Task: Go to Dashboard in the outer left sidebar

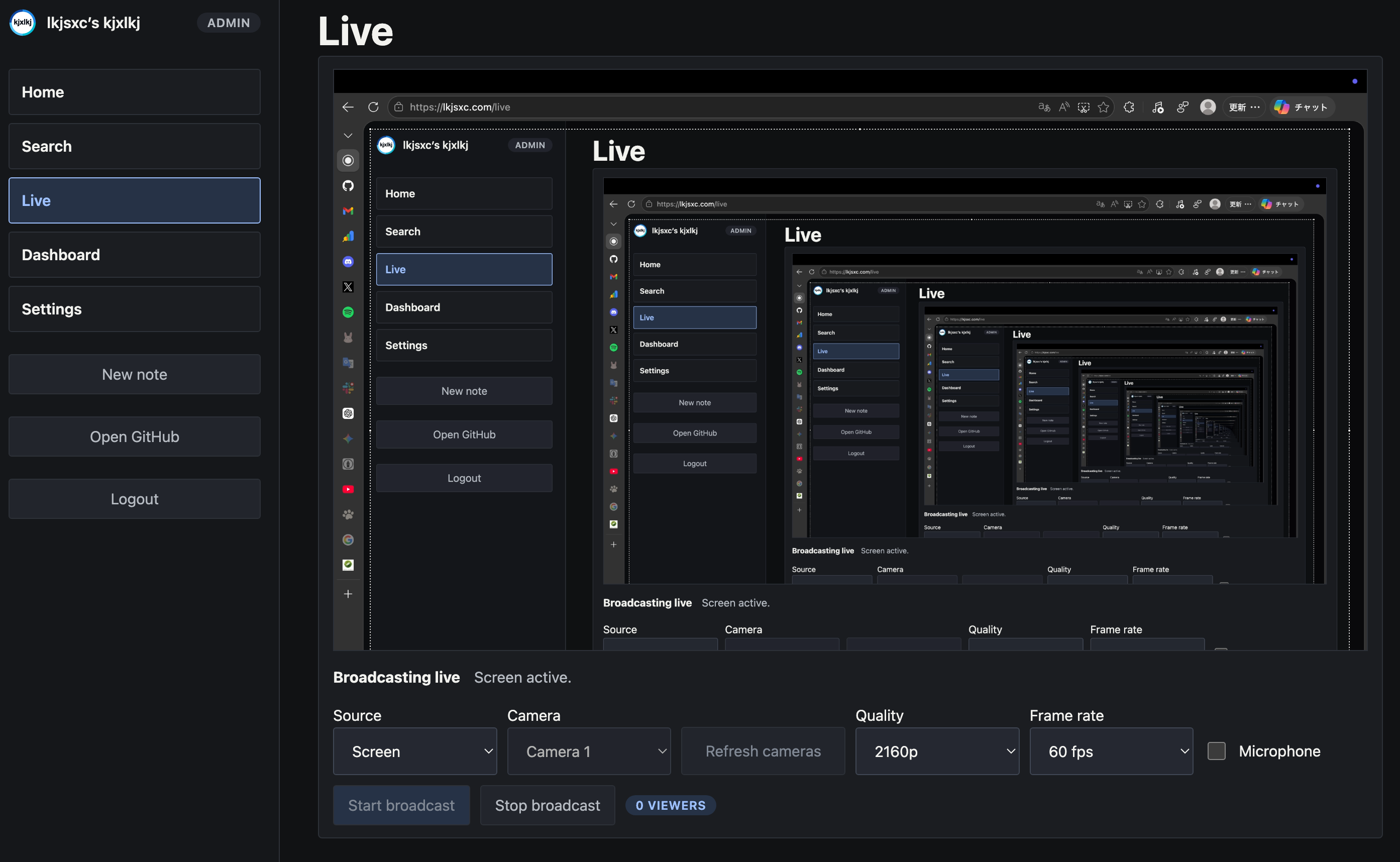Action: [x=135, y=255]
